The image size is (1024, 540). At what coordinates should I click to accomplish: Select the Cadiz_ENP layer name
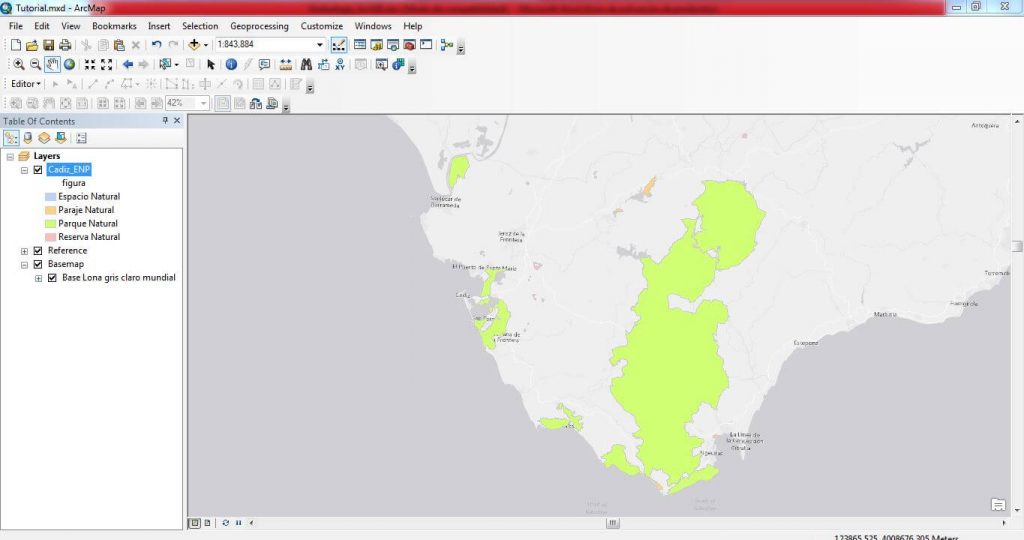pyautogui.click(x=69, y=170)
